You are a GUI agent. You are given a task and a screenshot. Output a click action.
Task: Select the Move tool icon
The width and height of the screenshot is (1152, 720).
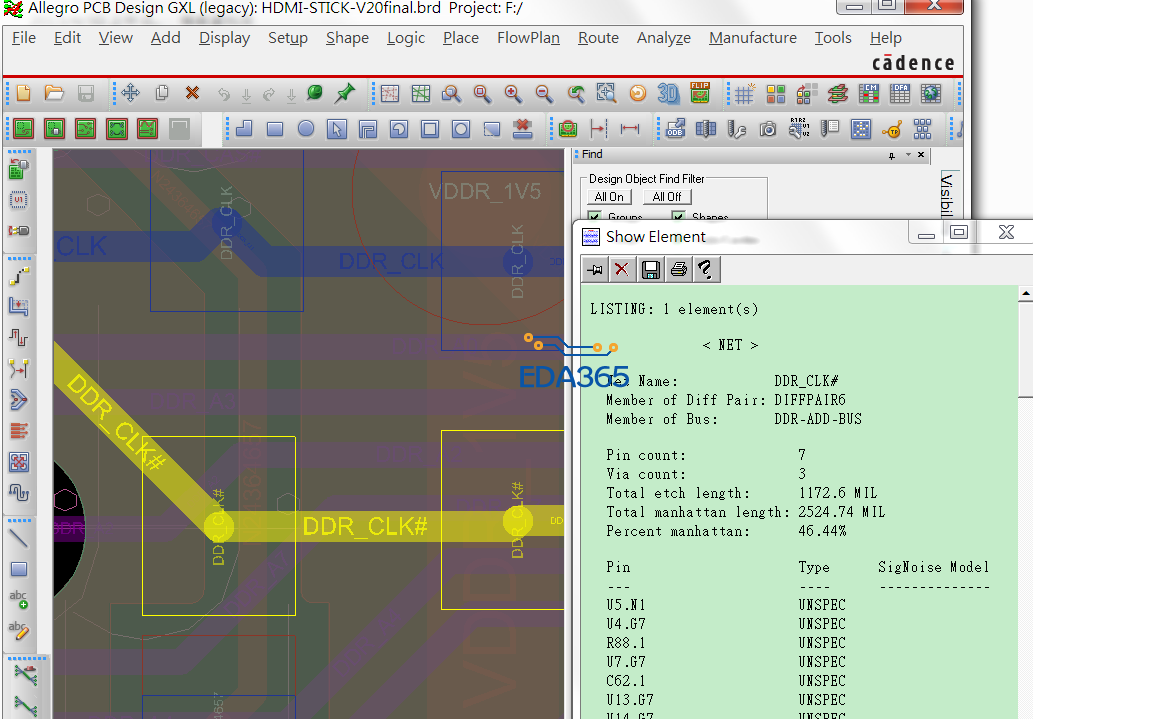point(130,94)
